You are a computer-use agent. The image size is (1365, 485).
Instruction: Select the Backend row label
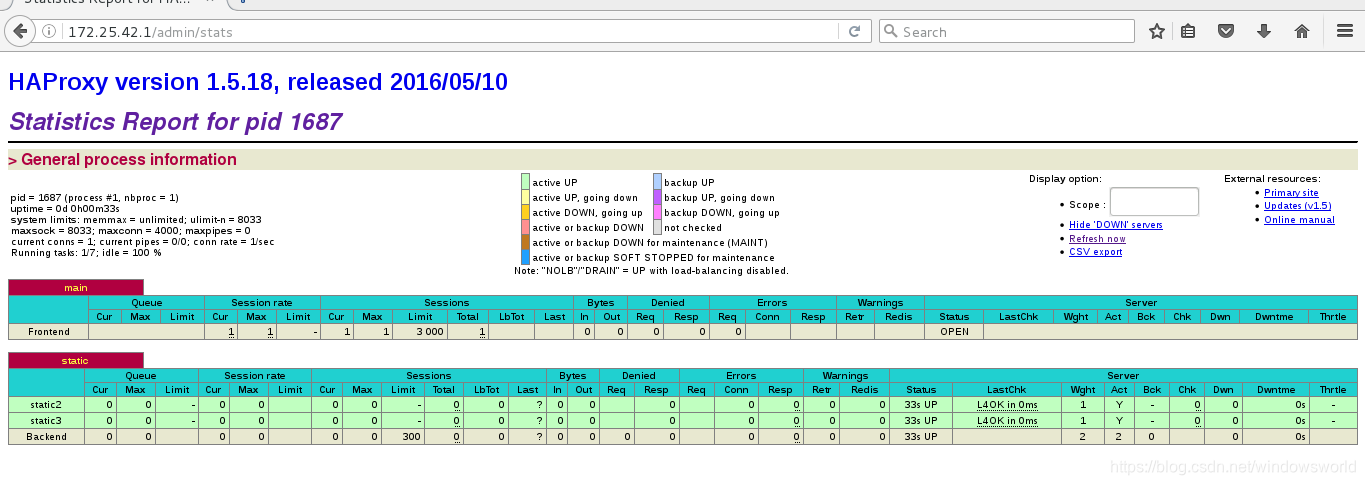[x=46, y=437]
